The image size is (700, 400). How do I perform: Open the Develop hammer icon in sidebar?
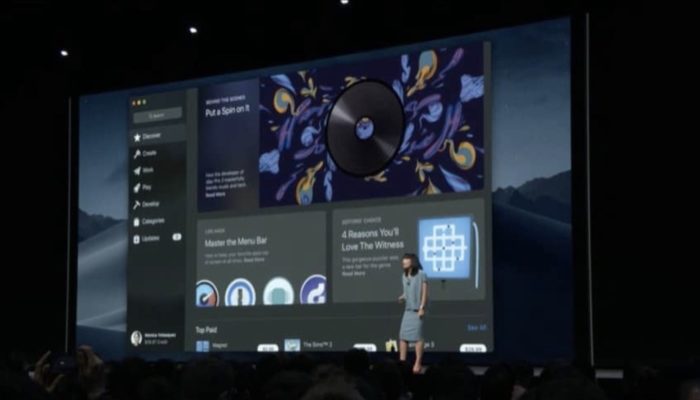click(x=137, y=205)
